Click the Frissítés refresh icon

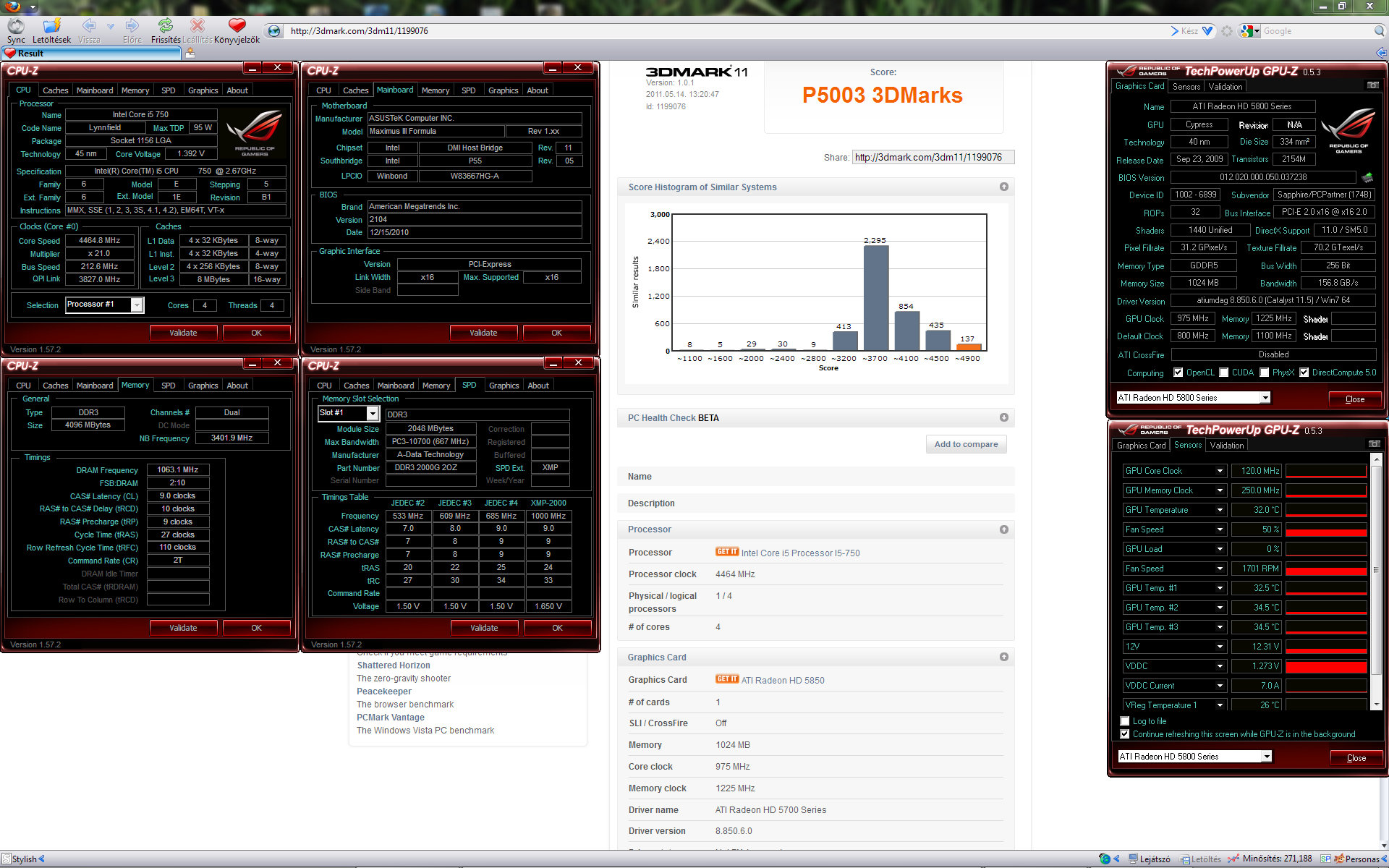(166, 26)
